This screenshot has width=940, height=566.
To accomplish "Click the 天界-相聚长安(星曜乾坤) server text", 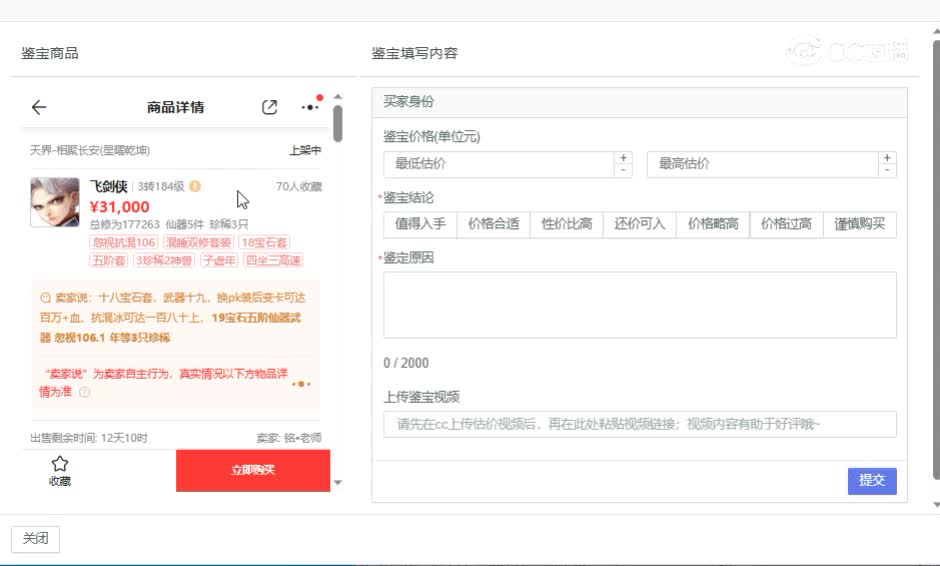I will pos(90,150).
